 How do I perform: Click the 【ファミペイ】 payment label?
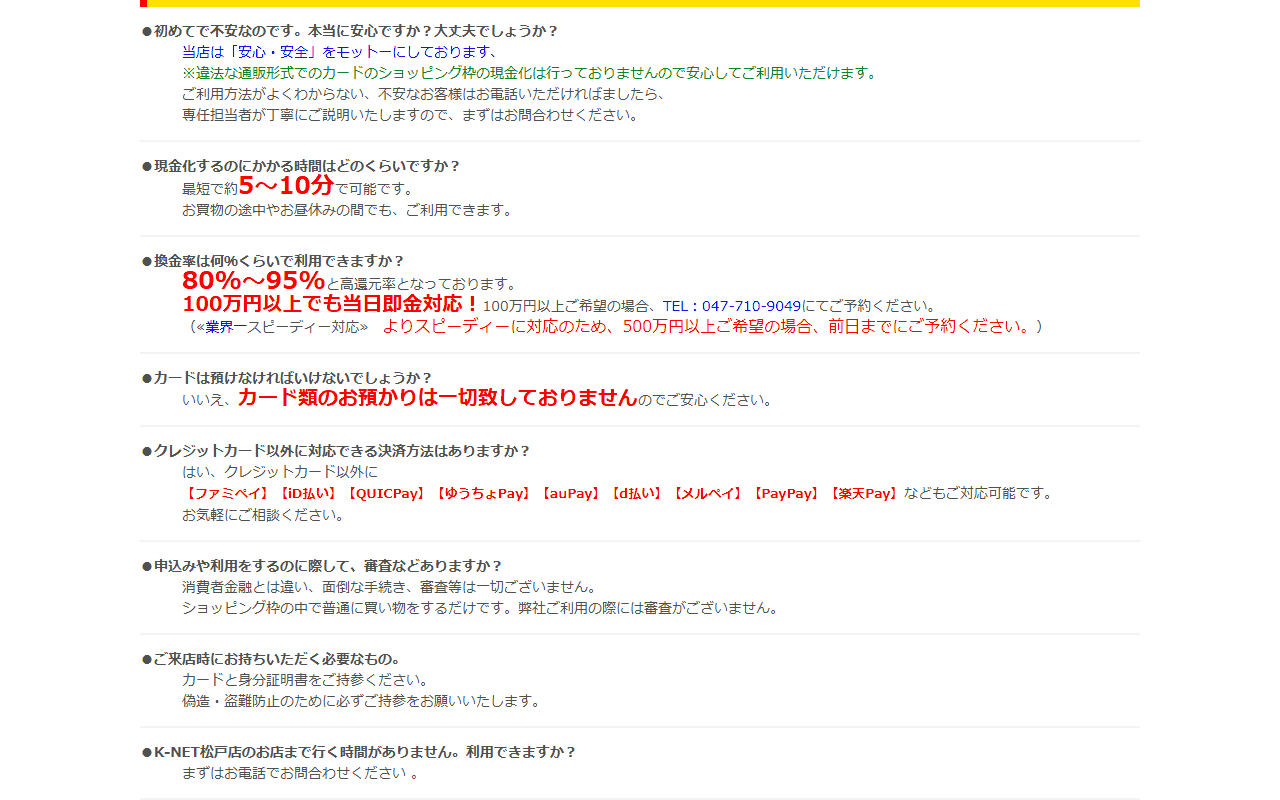pos(227,494)
